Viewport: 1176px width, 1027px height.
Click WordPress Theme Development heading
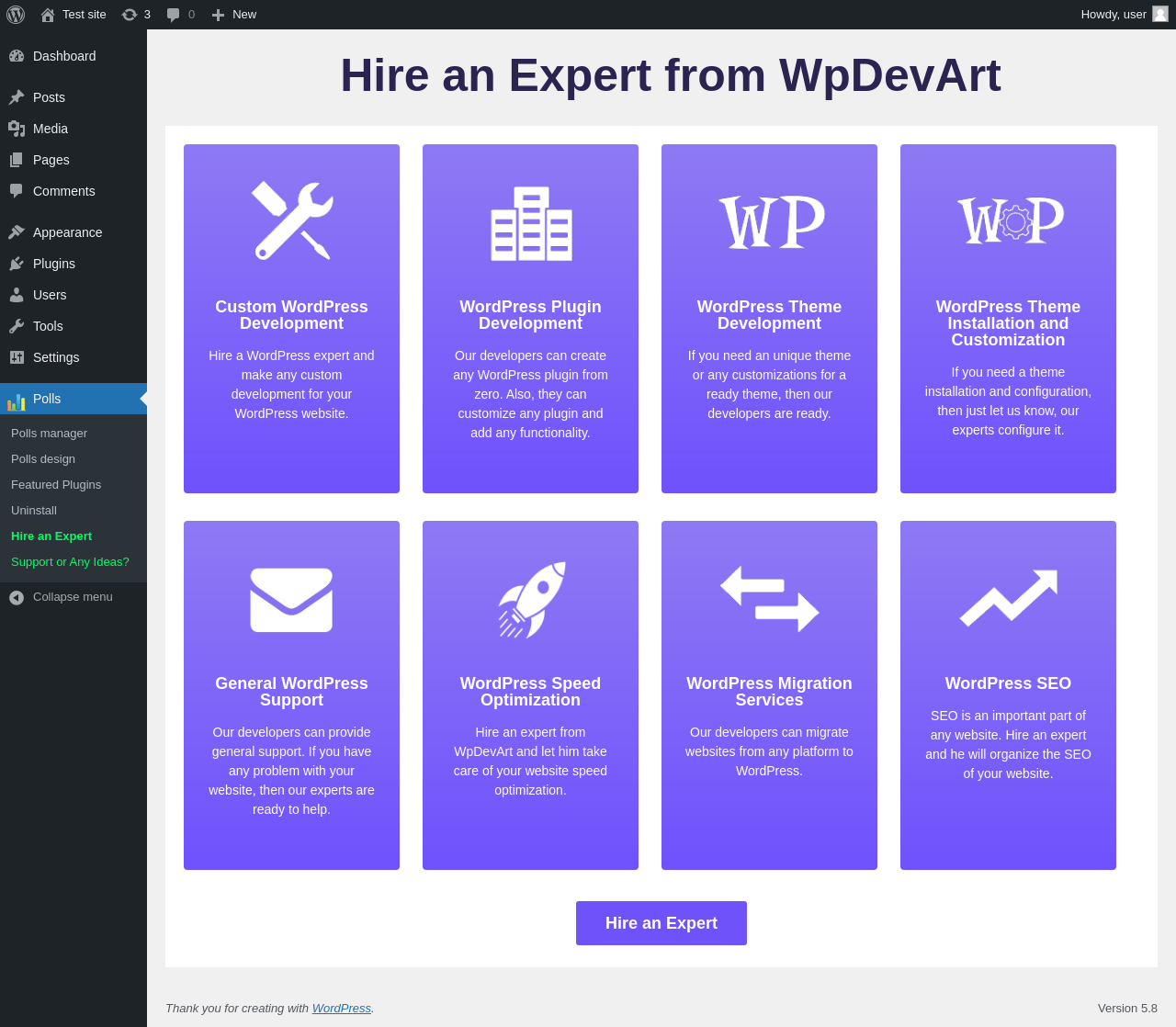769,315
